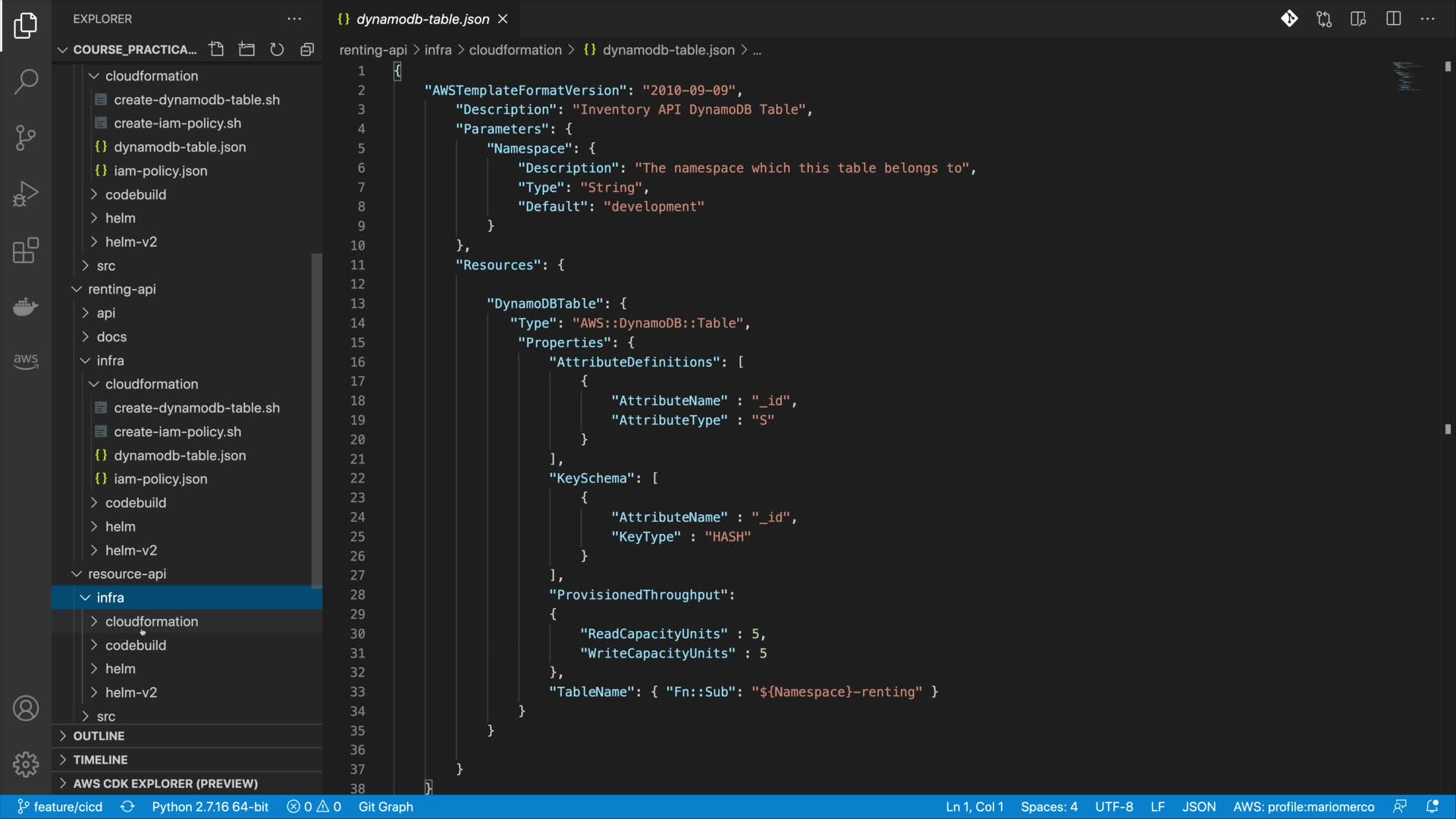Image resolution: width=1456 pixels, height=819 pixels.
Task: Open Run and Debug view
Action: coord(26,194)
